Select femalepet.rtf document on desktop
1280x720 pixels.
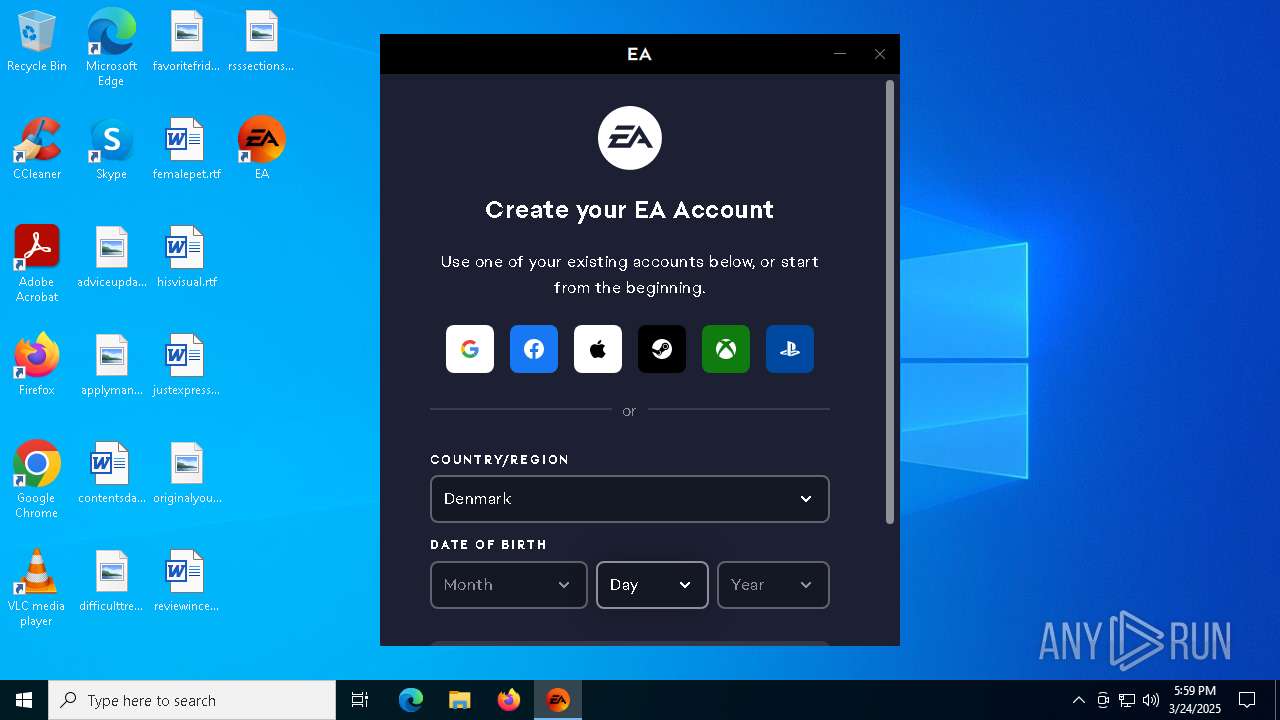click(x=186, y=149)
